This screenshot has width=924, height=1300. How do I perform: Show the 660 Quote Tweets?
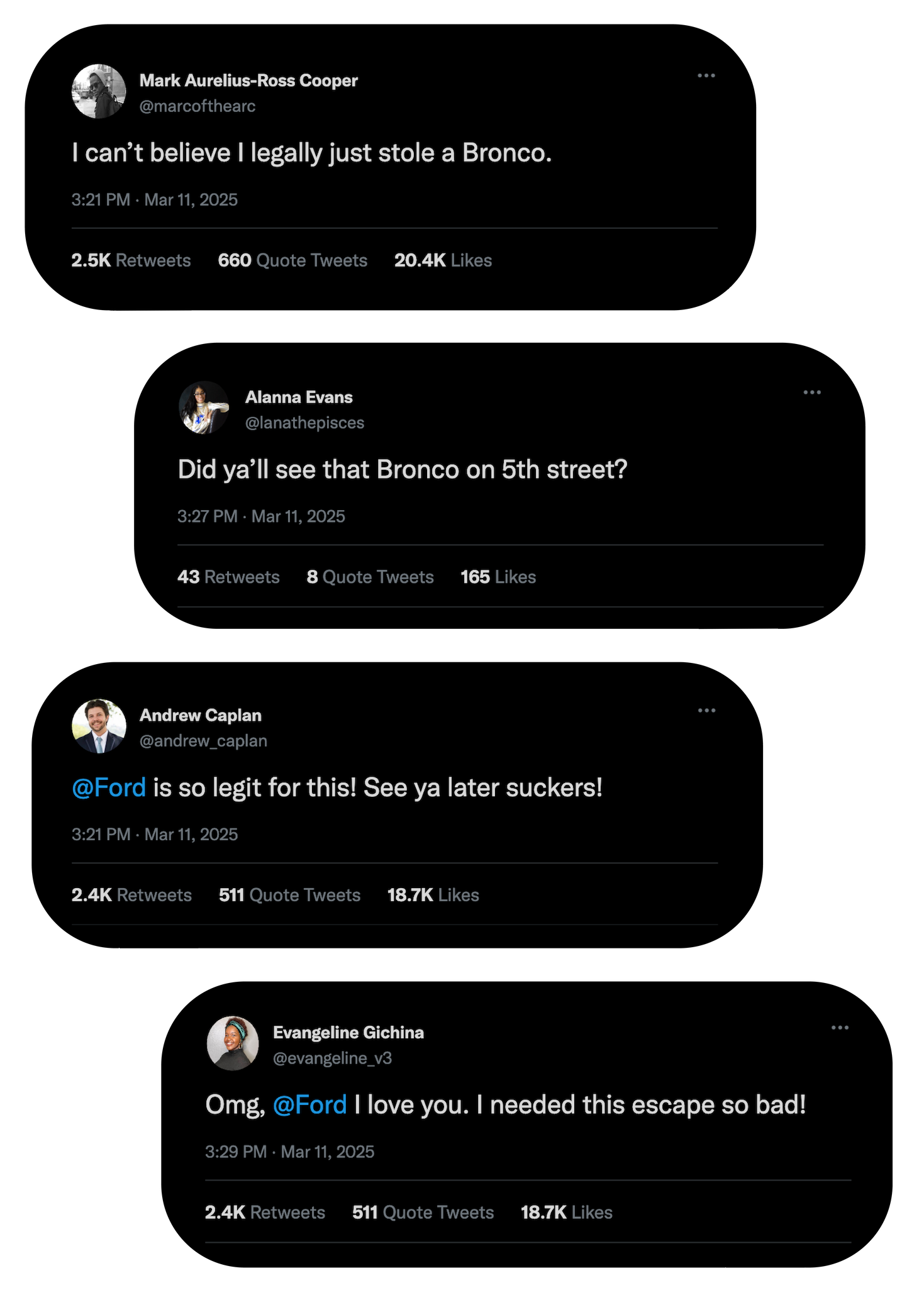pyautogui.click(x=292, y=260)
